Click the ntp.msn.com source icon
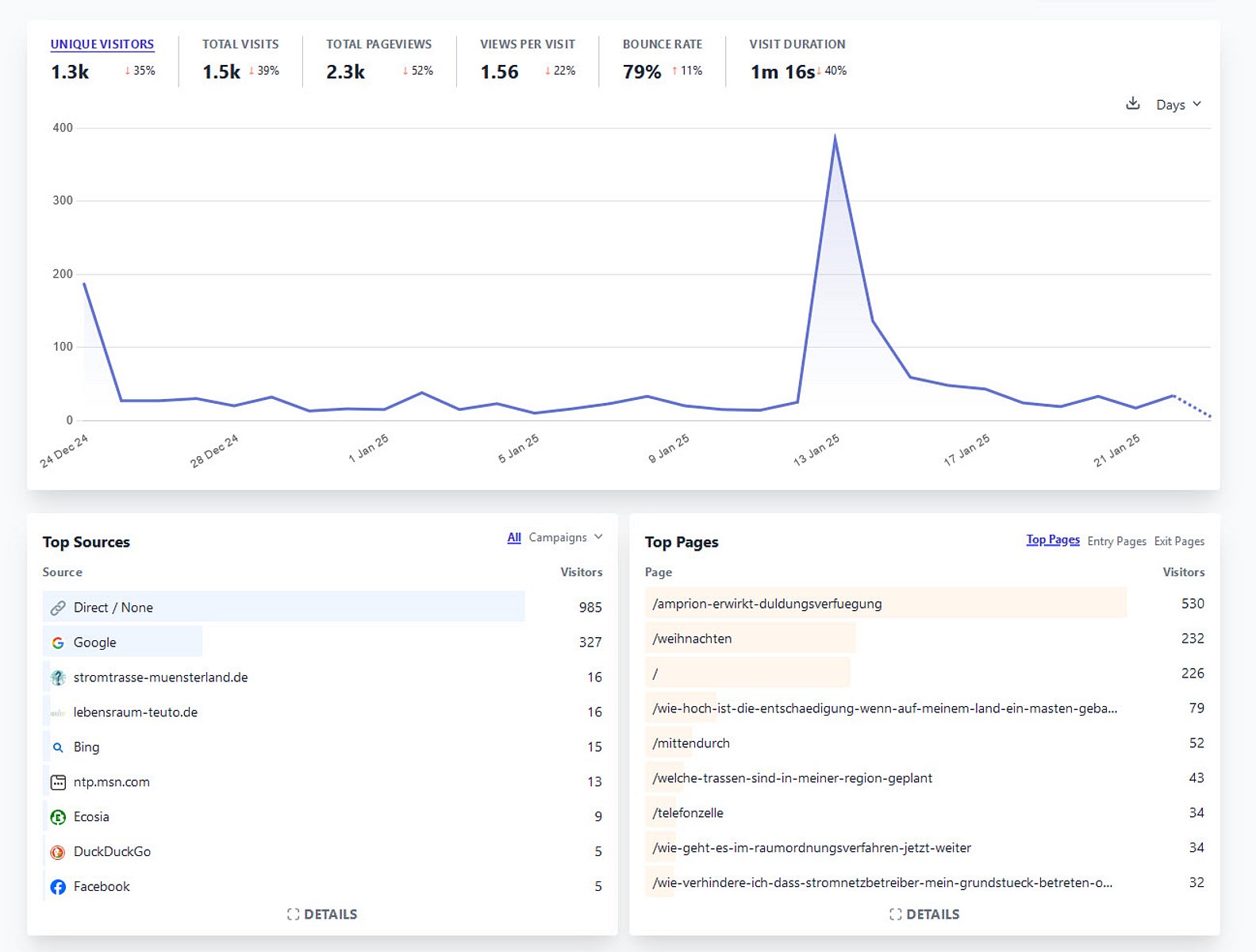 58,782
